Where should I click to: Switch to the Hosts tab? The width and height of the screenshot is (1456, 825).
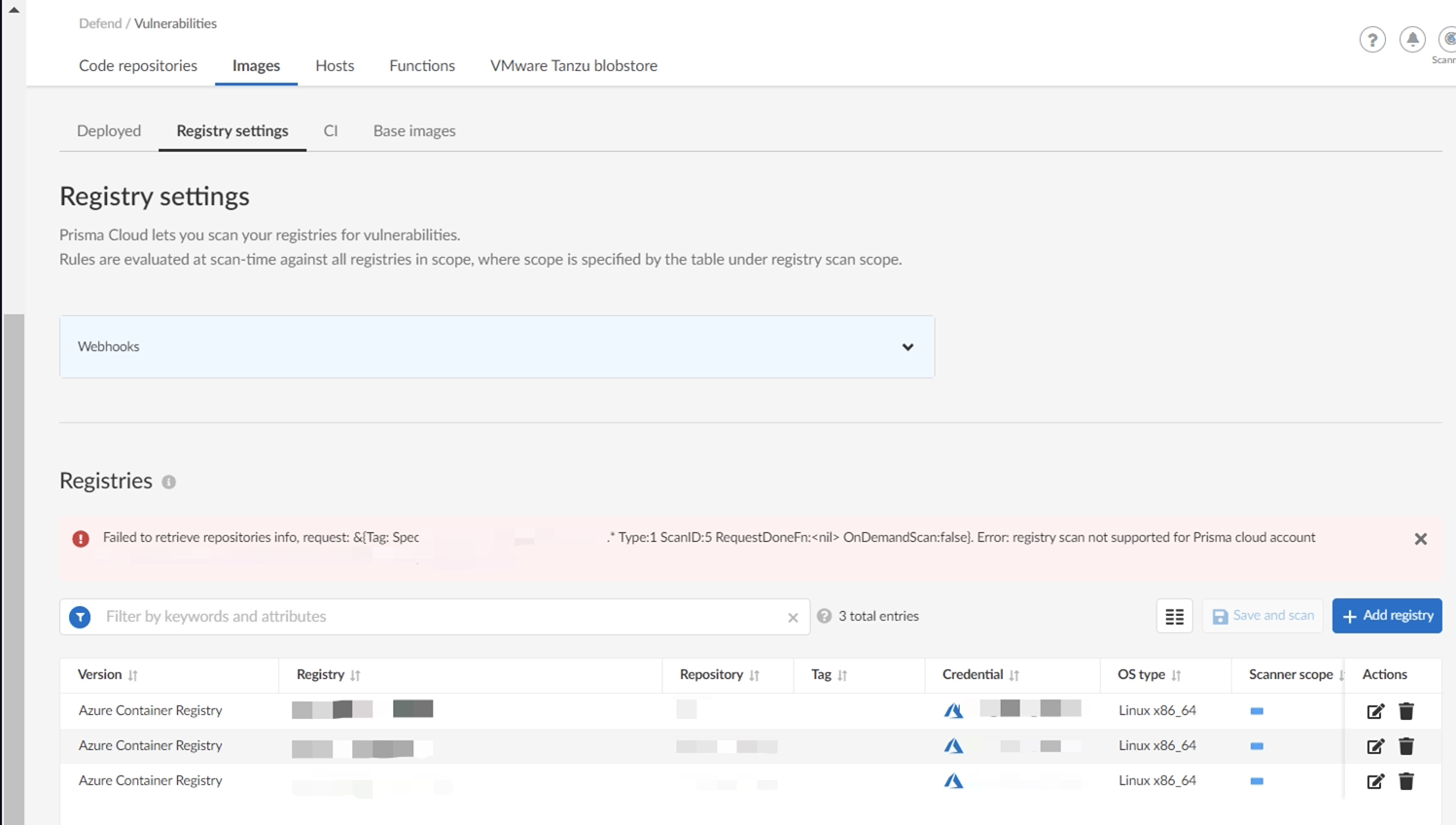(335, 65)
